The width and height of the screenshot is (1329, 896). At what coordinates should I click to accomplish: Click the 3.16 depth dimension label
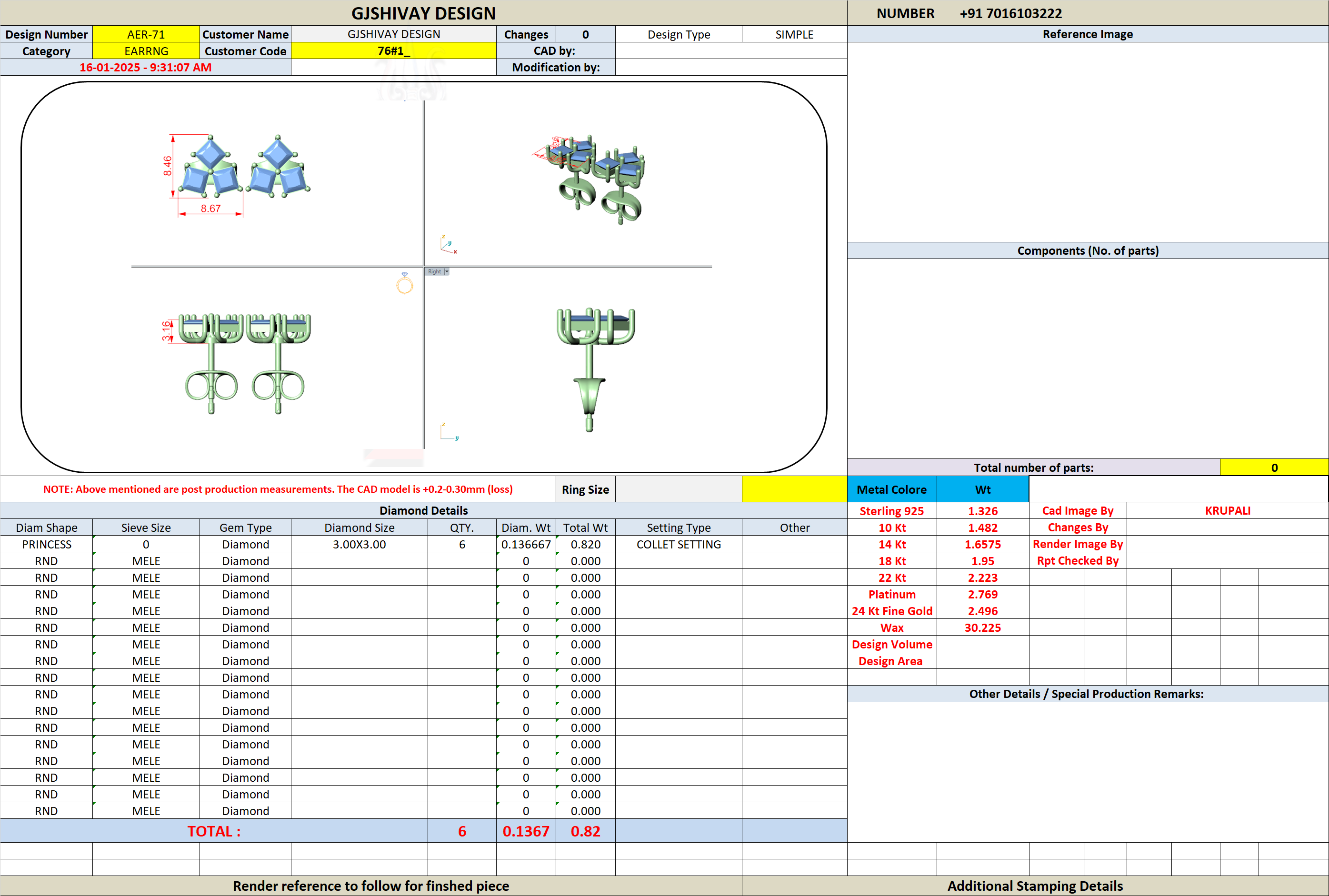pos(166,330)
